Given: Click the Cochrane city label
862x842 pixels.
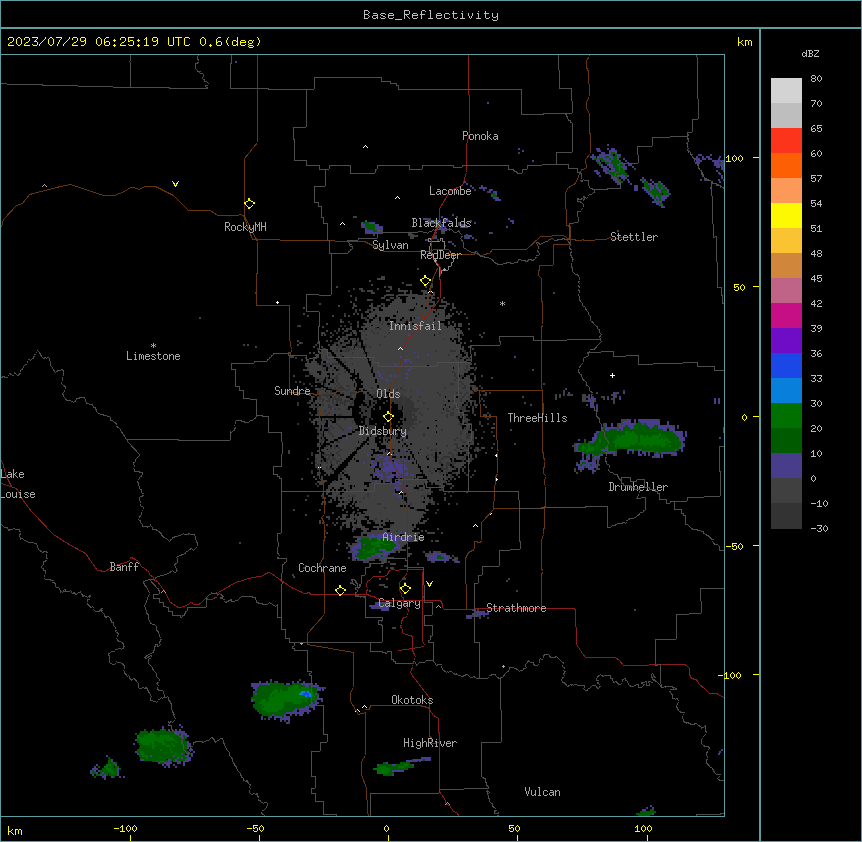Looking at the screenshot, I should (322, 568).
